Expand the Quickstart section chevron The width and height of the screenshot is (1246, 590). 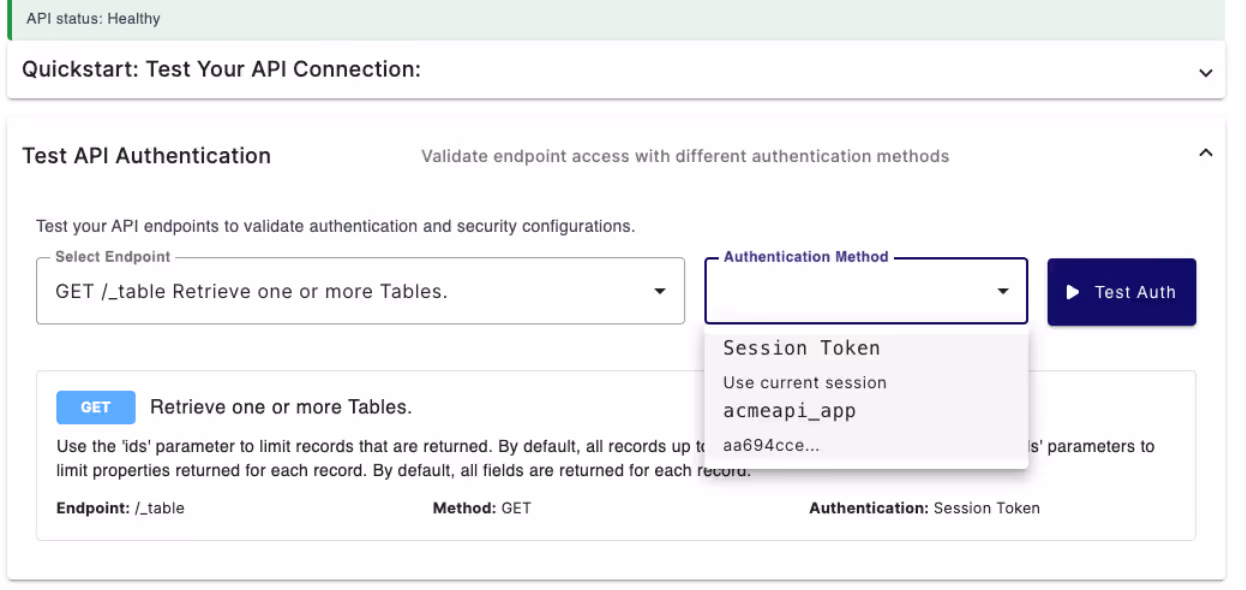pyautogui.click(x=1205, y=73)
